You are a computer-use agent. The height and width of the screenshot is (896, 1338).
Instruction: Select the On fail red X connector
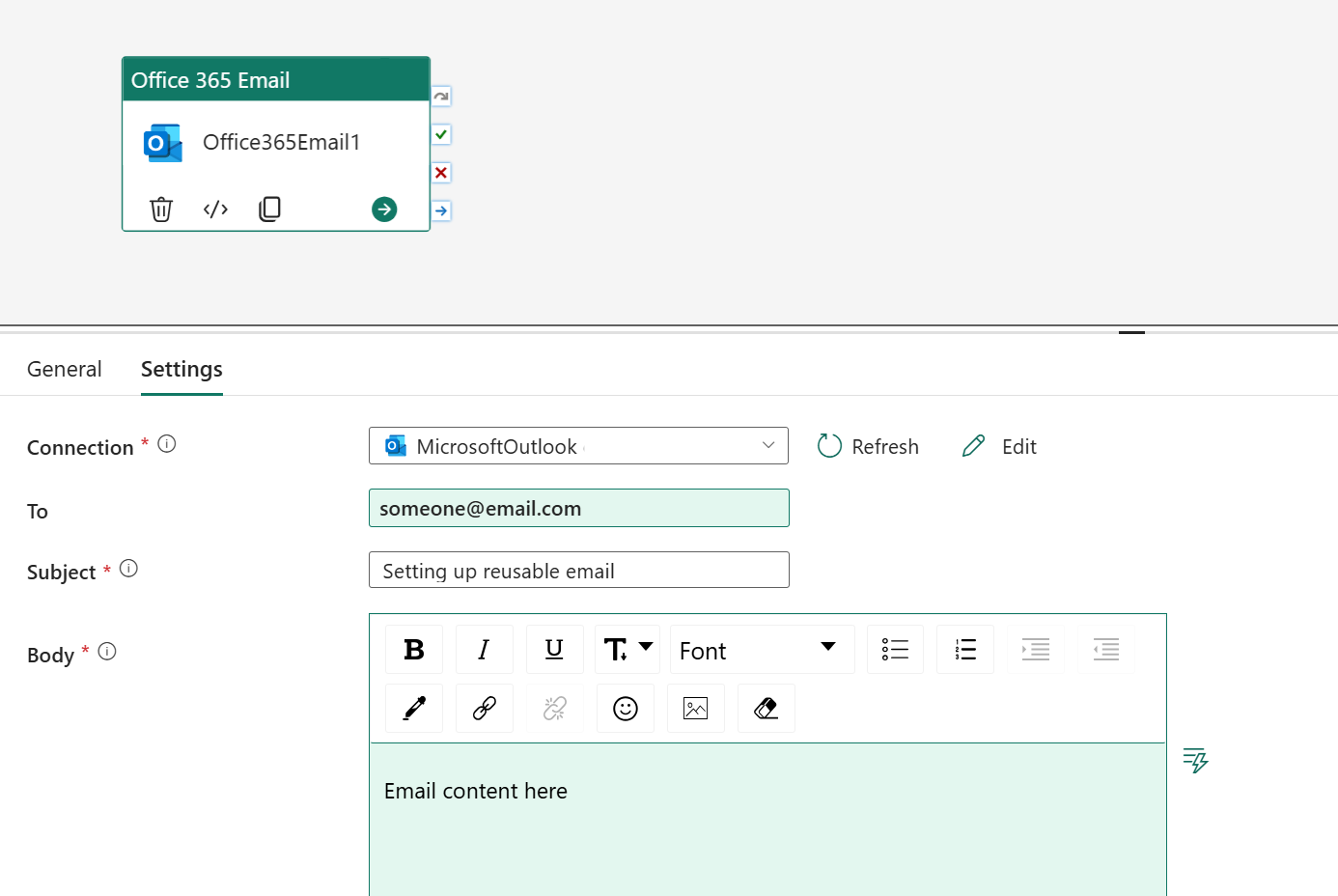pyautogui.click(x=441, y=173)
